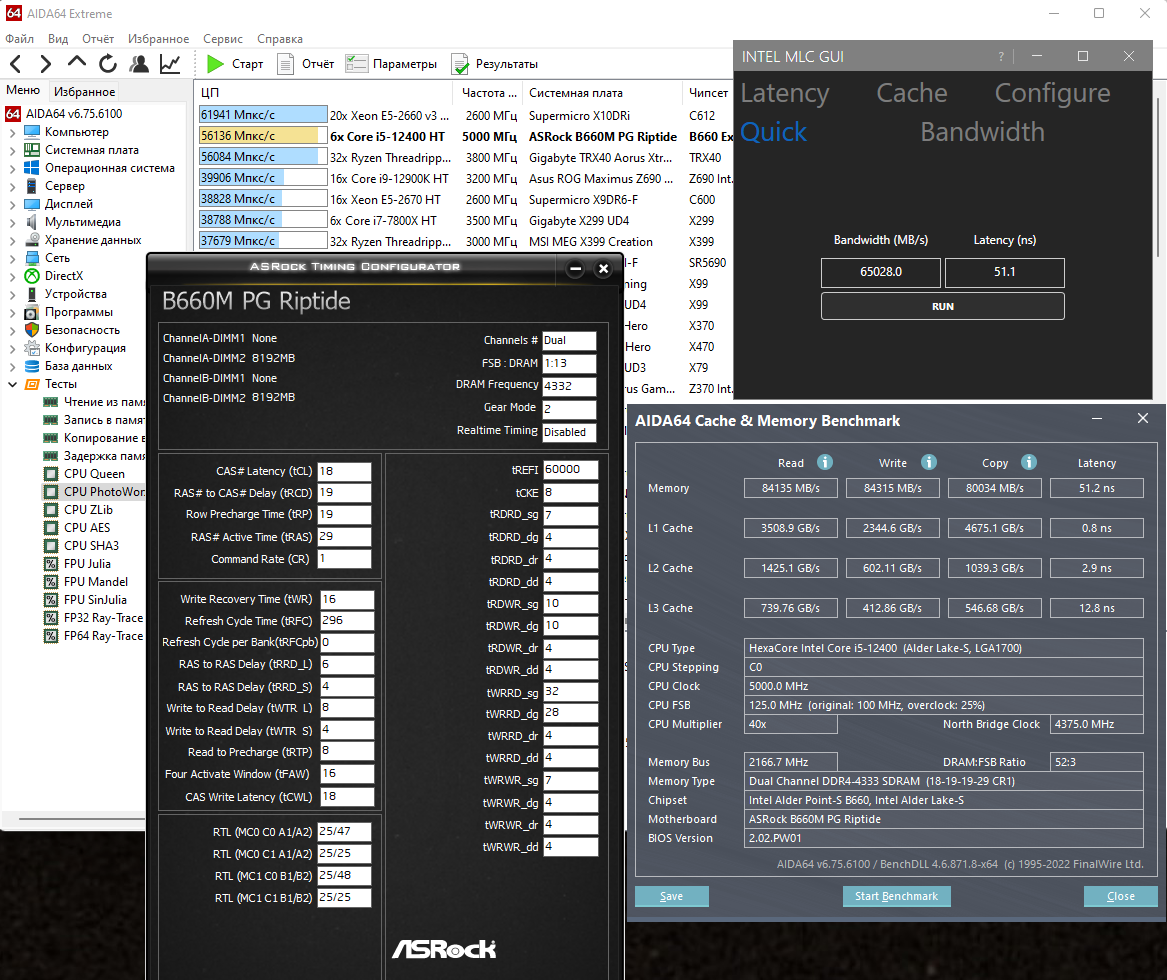Viewport: 1167px width, 980px height.
Task: Click Save in the benchmark window
Action: point(671,896)
